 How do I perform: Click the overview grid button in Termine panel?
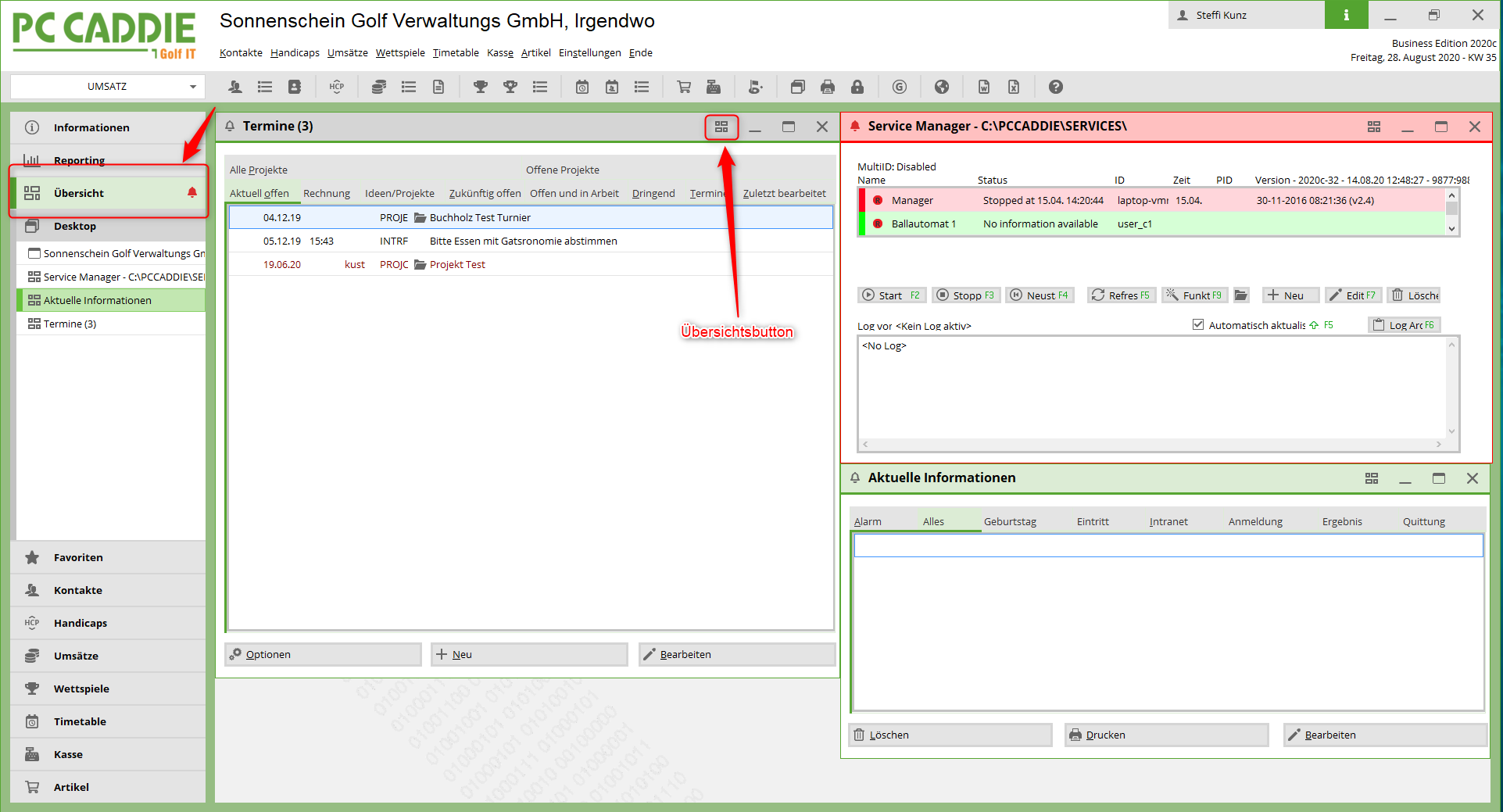pos(721,127)
